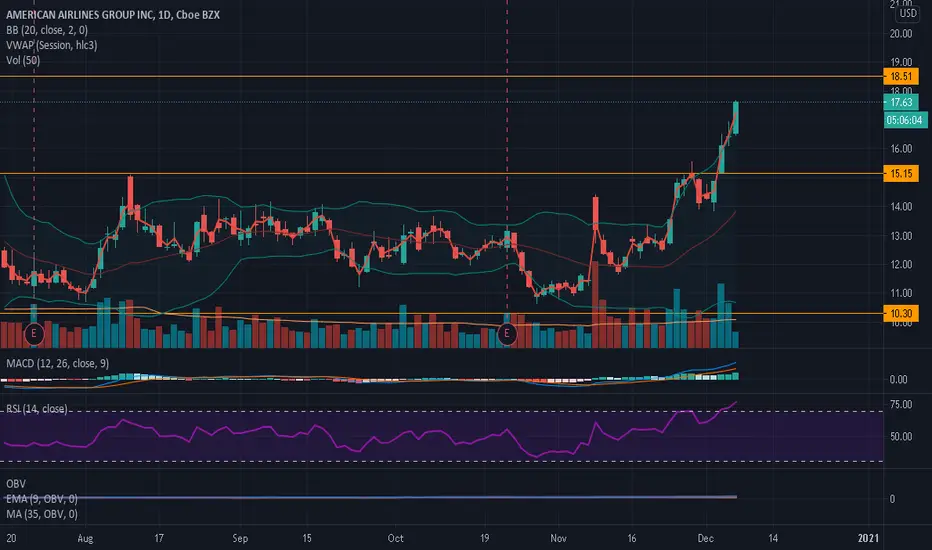Screen dimensions: 932x550
Task: Select the OBV indicator label
Action: click(x=16, y=483)
